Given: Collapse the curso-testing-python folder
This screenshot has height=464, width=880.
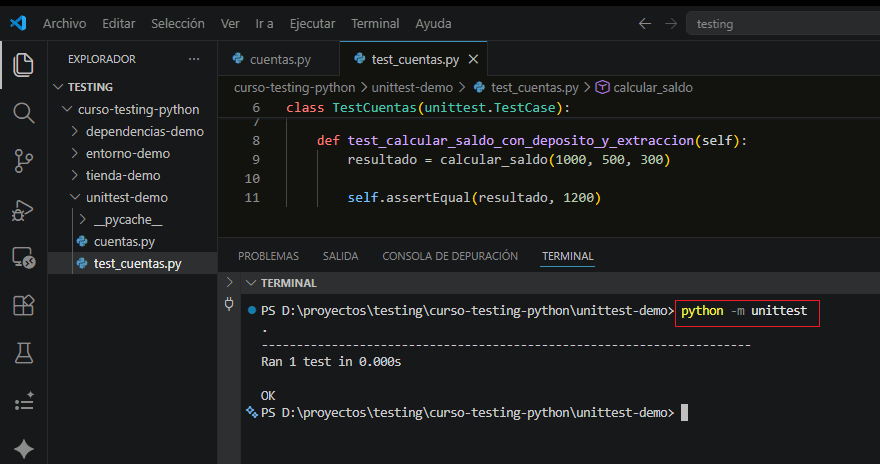Looking at the screenshot, I should 67,109.
